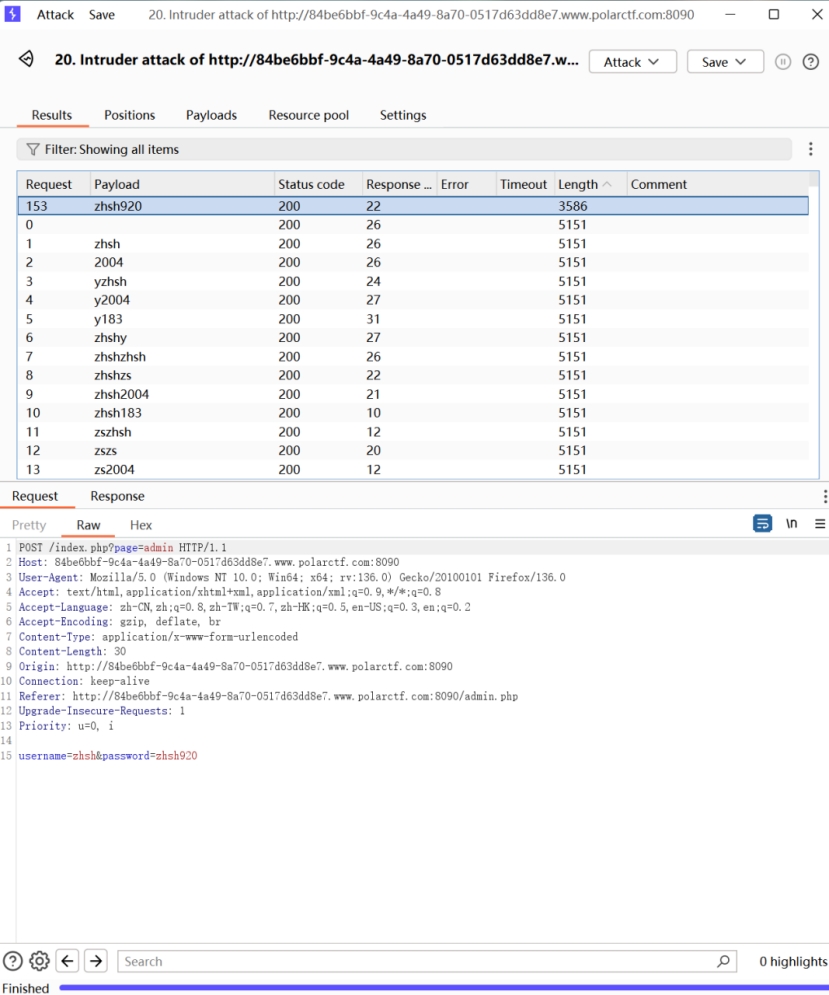Click the Referer header line
Viewport: 829px width, 995px height.
click(268, 696)
